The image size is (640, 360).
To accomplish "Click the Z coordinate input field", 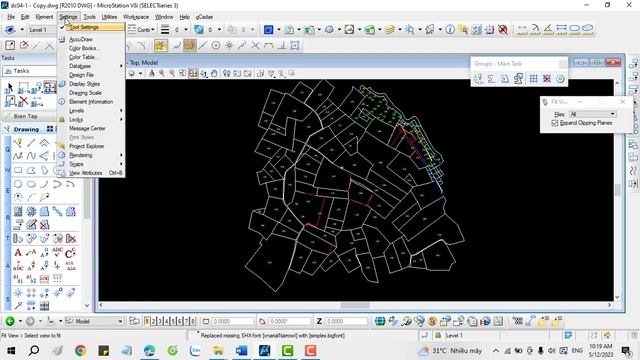I will [x=346, y=321].
